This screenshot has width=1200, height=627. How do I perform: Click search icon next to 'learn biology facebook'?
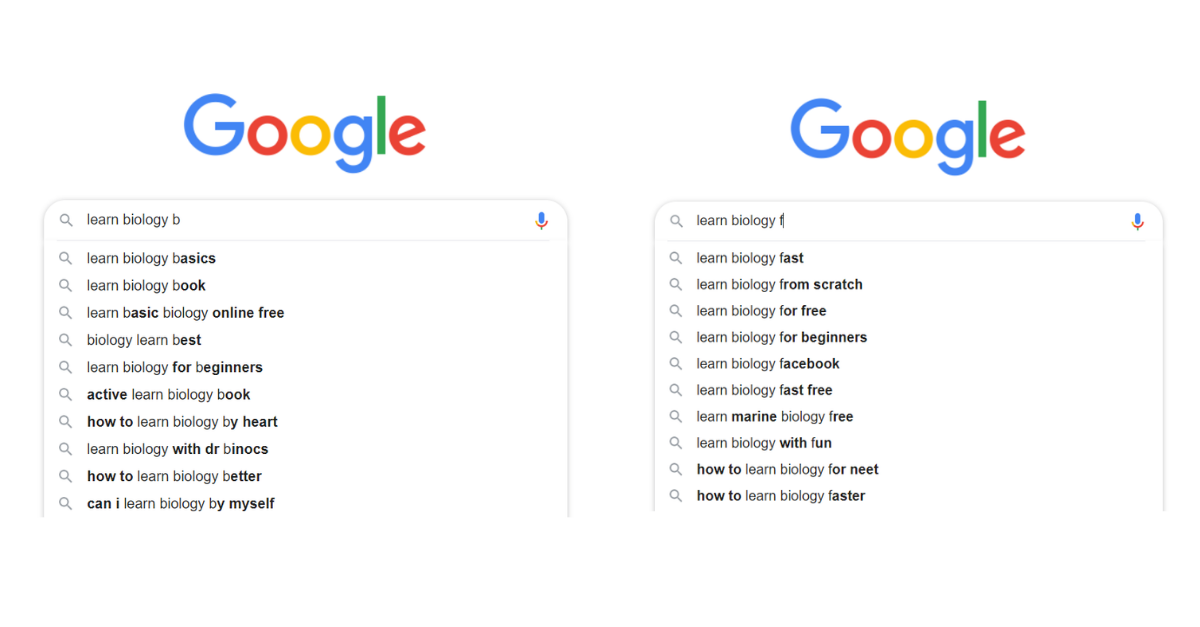pyautogui.click(x=676, y=364)
